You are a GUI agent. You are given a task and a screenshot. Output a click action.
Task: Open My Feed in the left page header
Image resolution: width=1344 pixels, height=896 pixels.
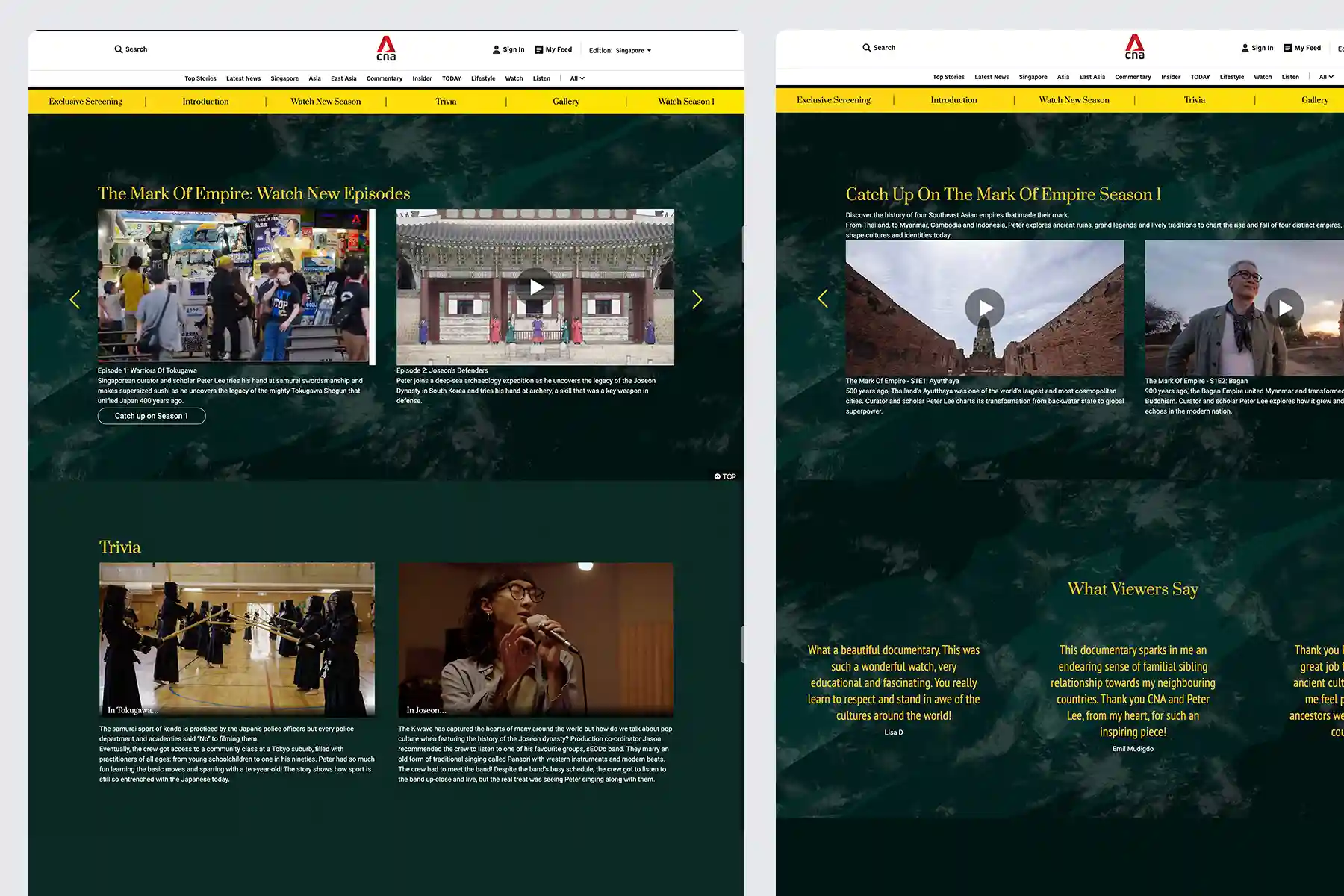pos(553,49)
